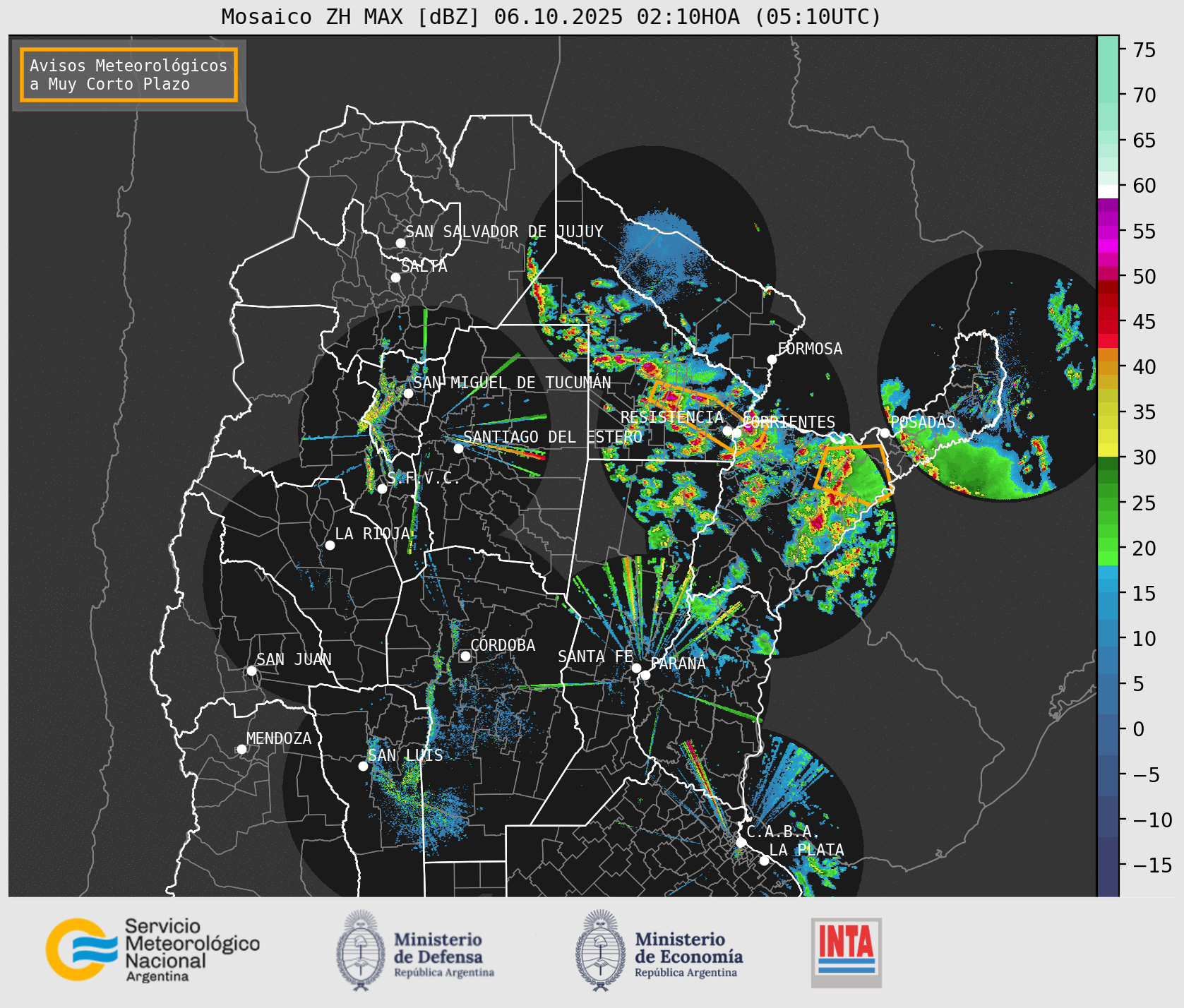Select the Mendoza city marker
Image resolution: width=1184 pixels, height=1008 pixels.
[x=241, y=749]
